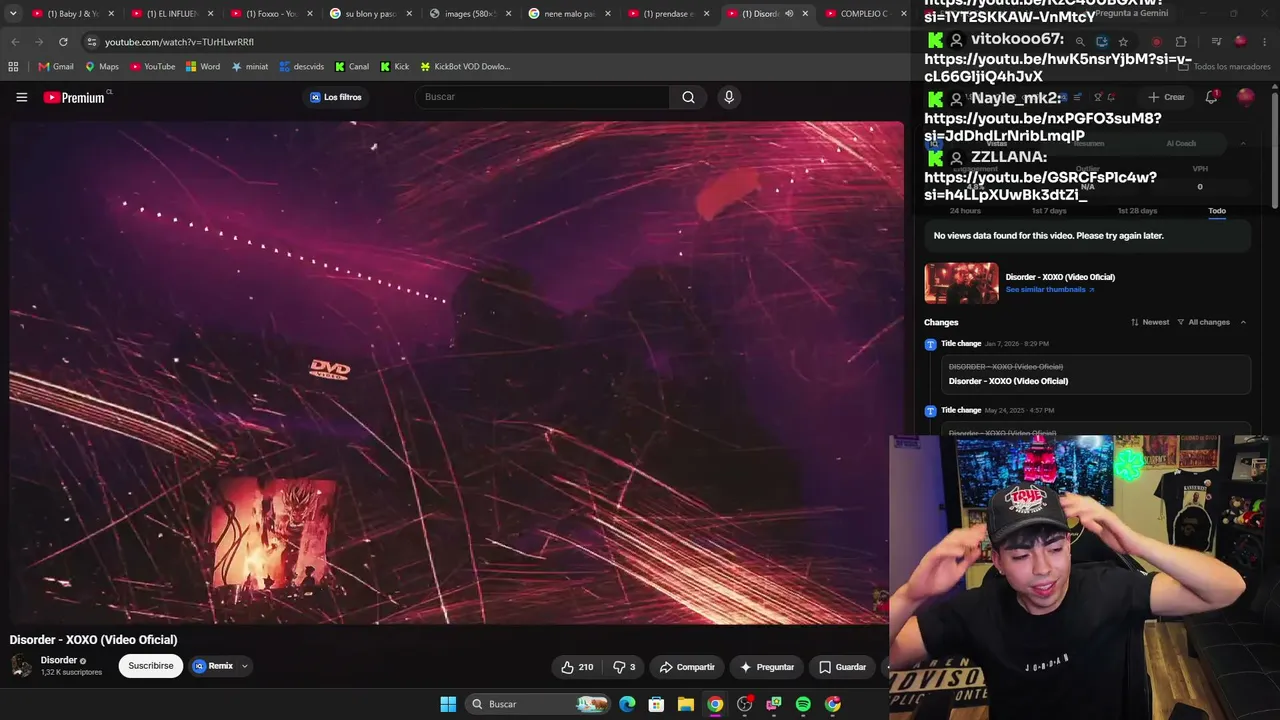1280x720 pixels.
Task: Click the XOXO thumbnail in side panel
Action: pyautogui.click(x=961, y=283)
